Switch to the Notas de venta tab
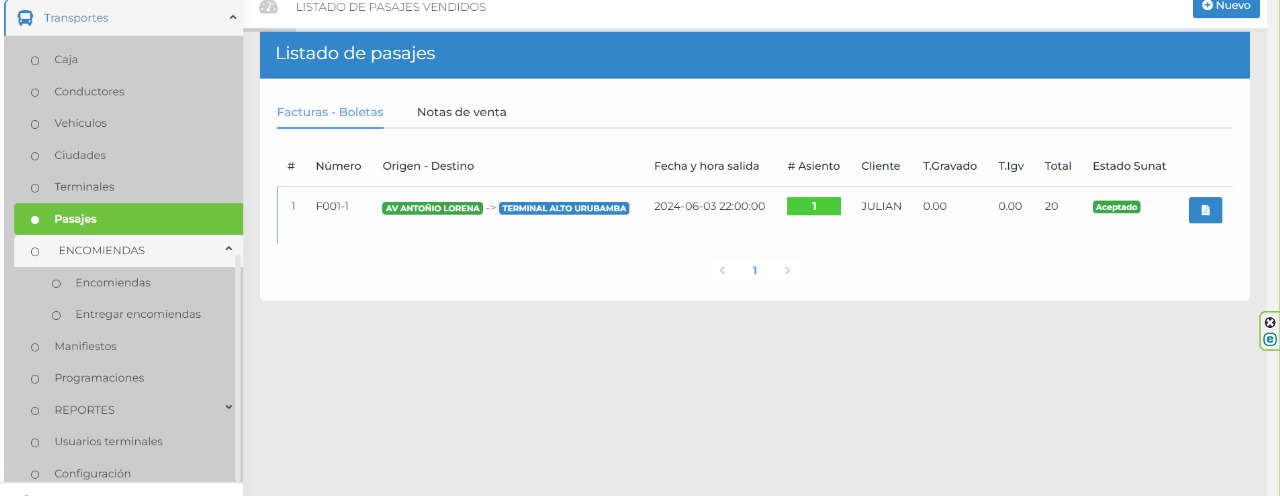This screenshot has height=496, width=1280. (x=461, y=112)
